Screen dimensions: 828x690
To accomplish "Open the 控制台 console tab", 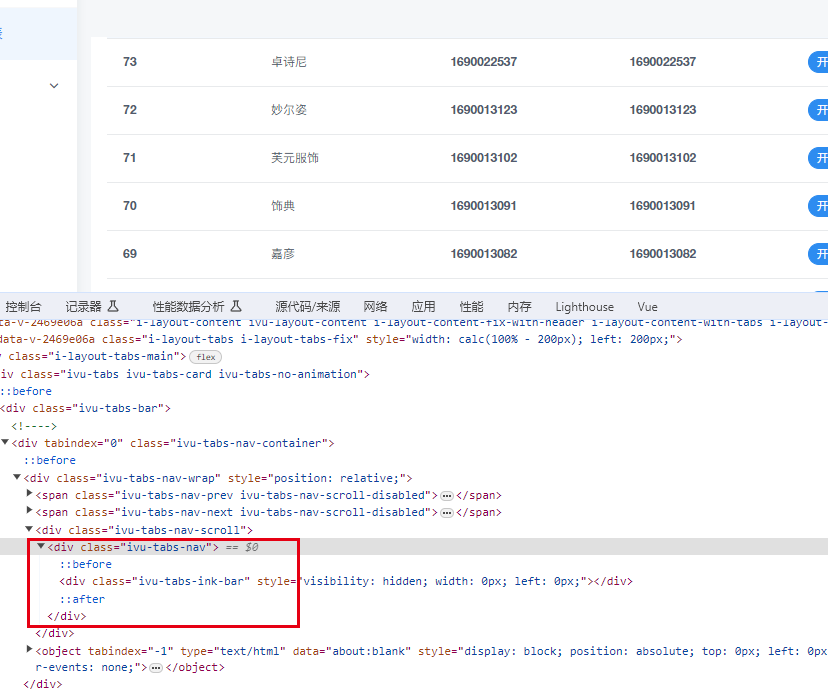I will (x=23, y=307).
